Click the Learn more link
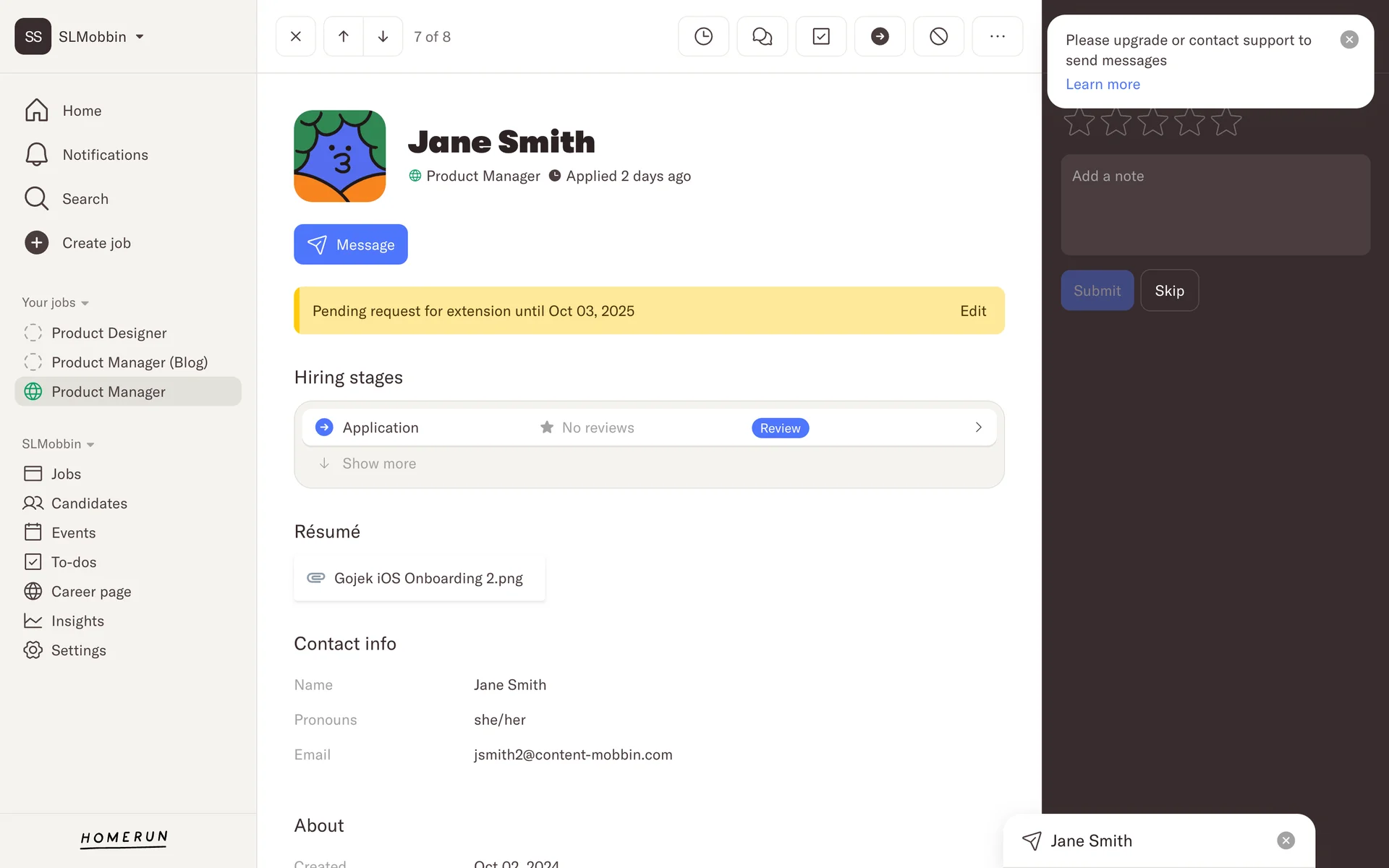Image resolution: width=1389 pixels, height=868 pixels. click(1103, 85)
